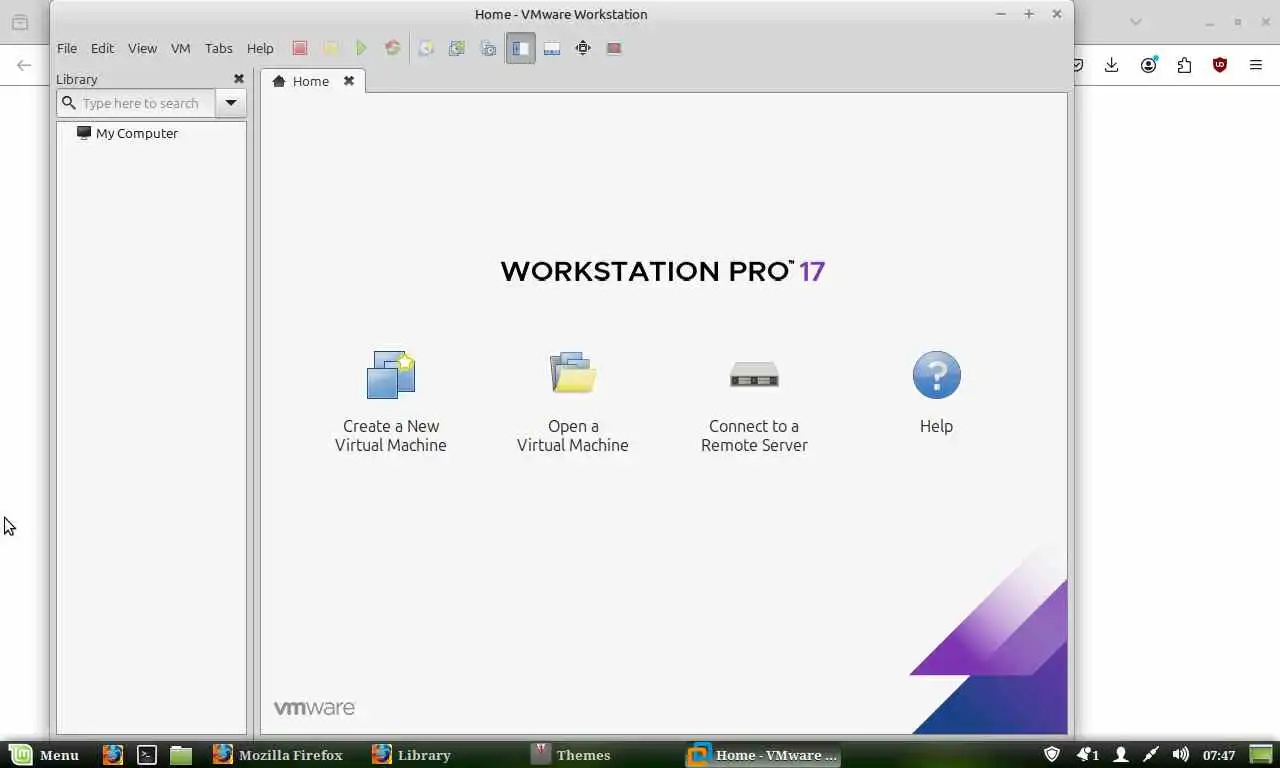
Task: Switch to the Themes taskbar window
Action: coord(572,755)
